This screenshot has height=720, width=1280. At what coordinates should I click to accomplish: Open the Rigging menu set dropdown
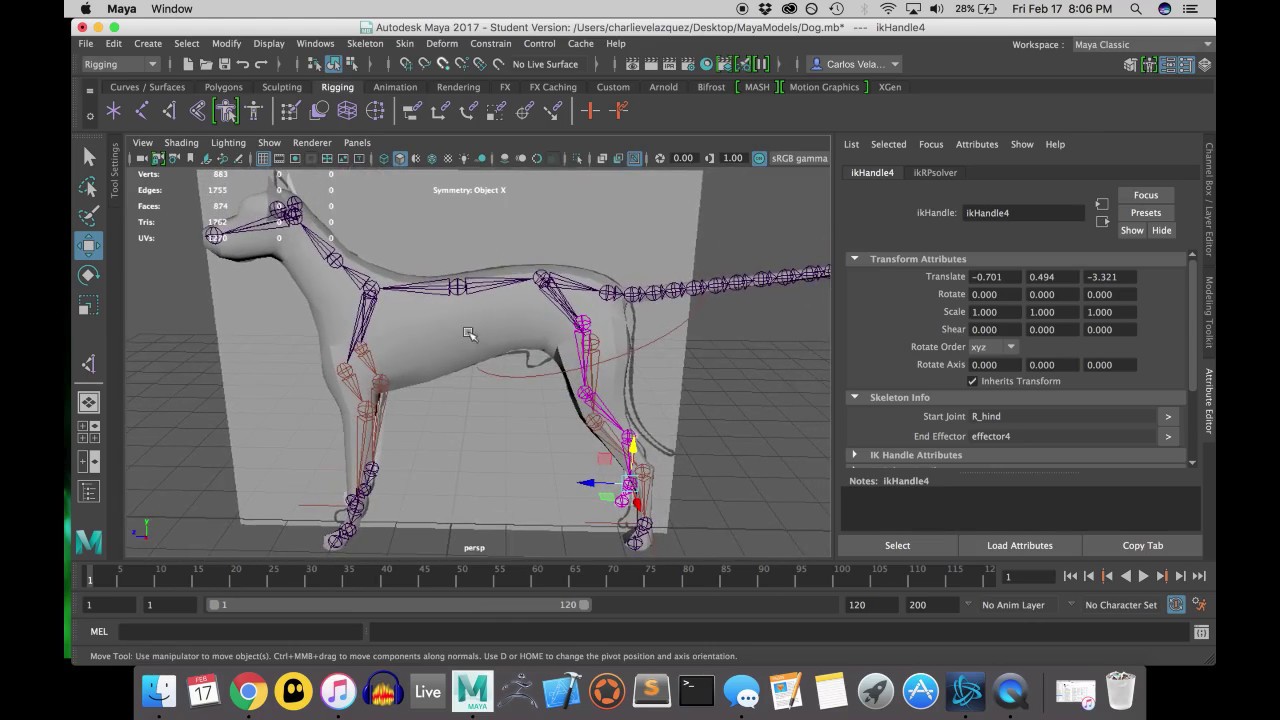(121, 64)
